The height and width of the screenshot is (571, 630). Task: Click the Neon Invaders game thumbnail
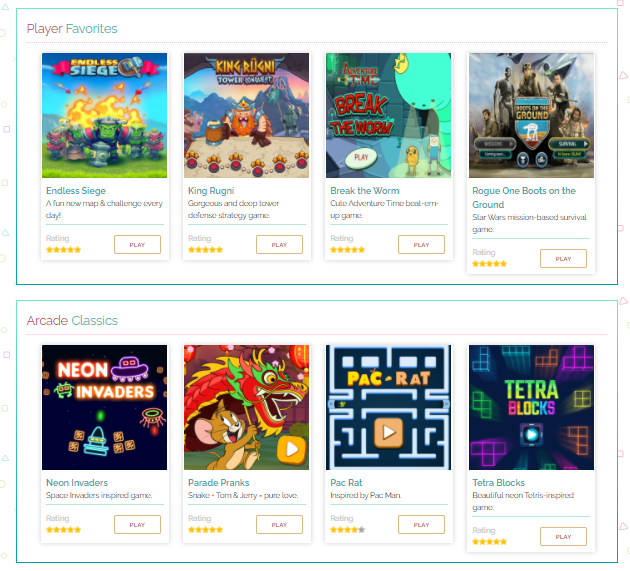[104, 407]
